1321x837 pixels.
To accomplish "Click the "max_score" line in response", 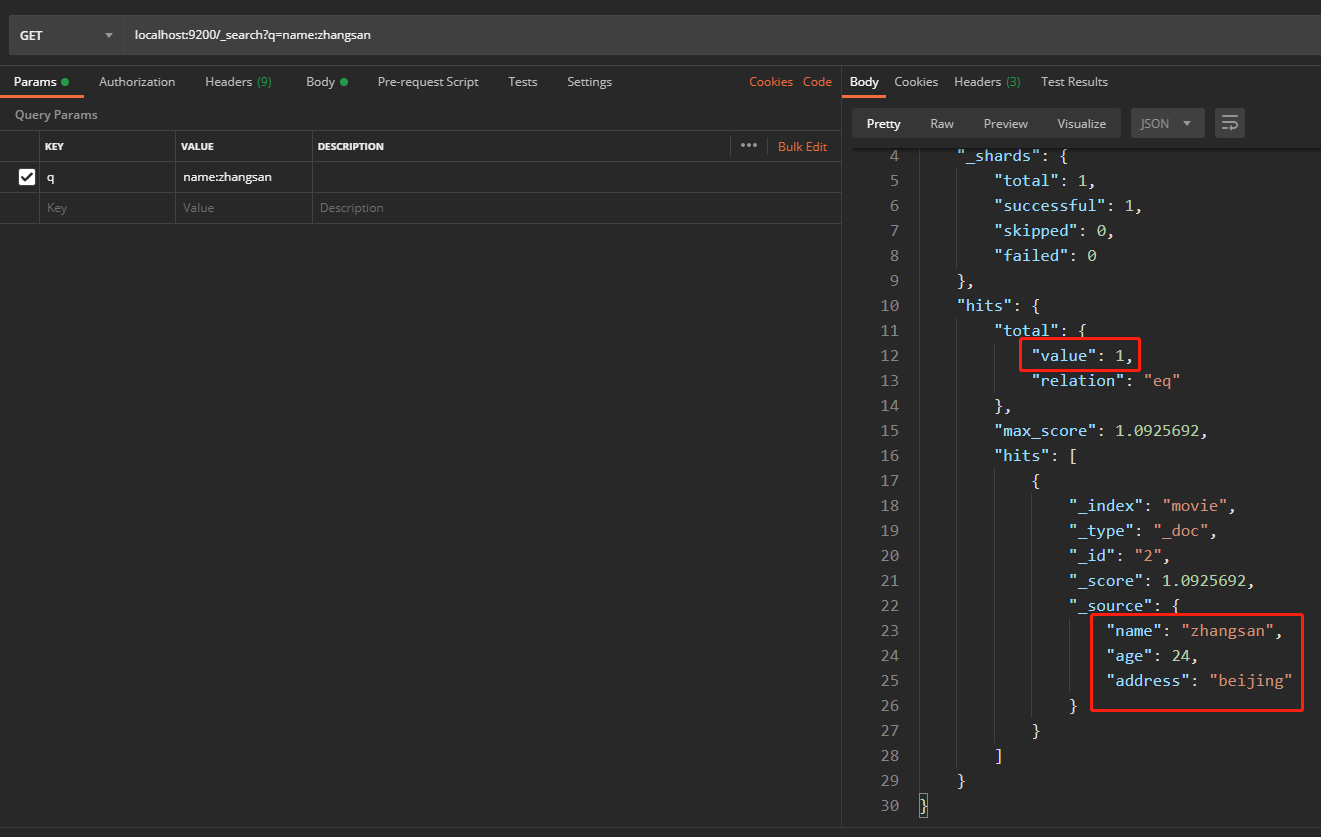I will point(1101,431).
